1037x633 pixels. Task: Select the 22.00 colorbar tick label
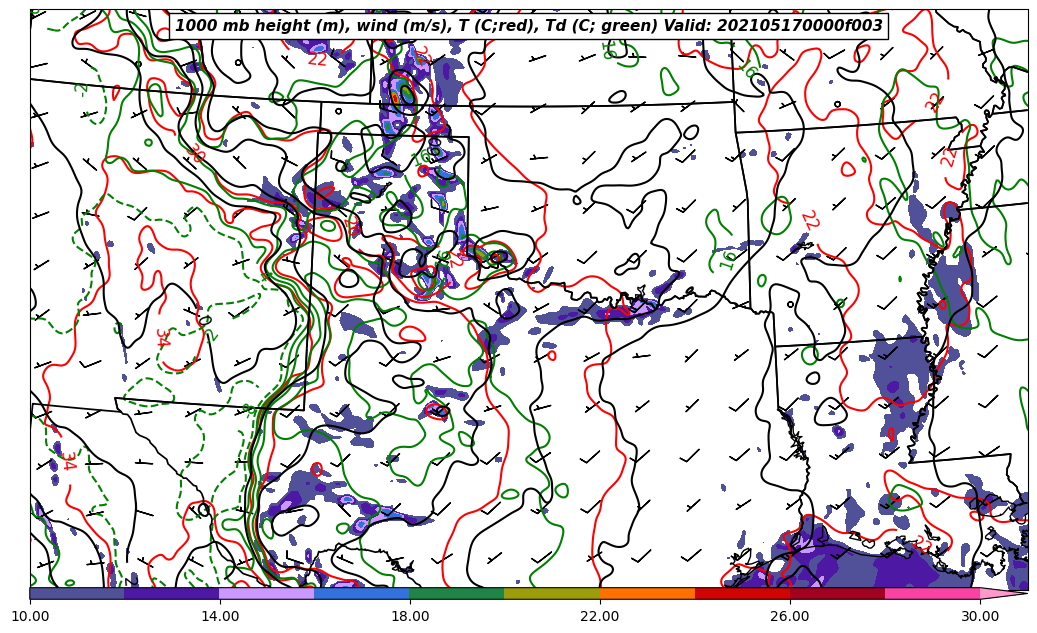click(x=600, y=616)
